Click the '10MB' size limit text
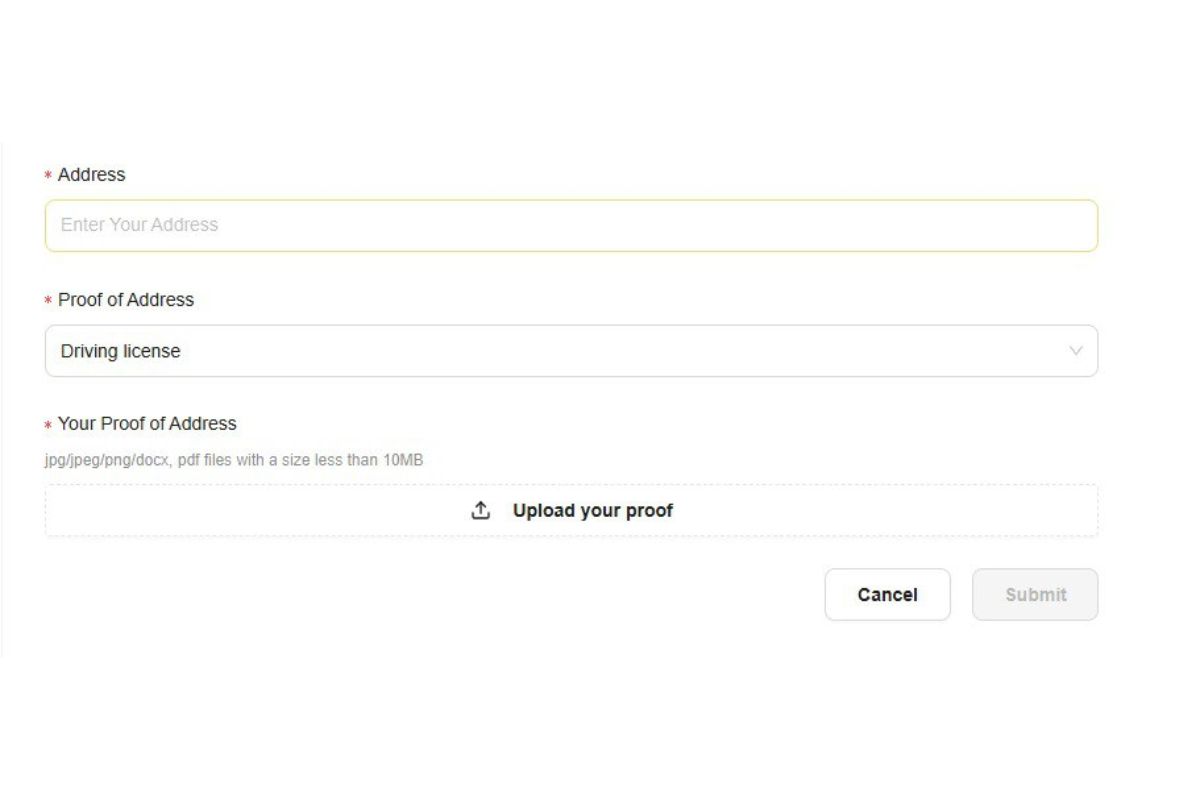This screenshot has width=1200, height=800. point(403,461)
